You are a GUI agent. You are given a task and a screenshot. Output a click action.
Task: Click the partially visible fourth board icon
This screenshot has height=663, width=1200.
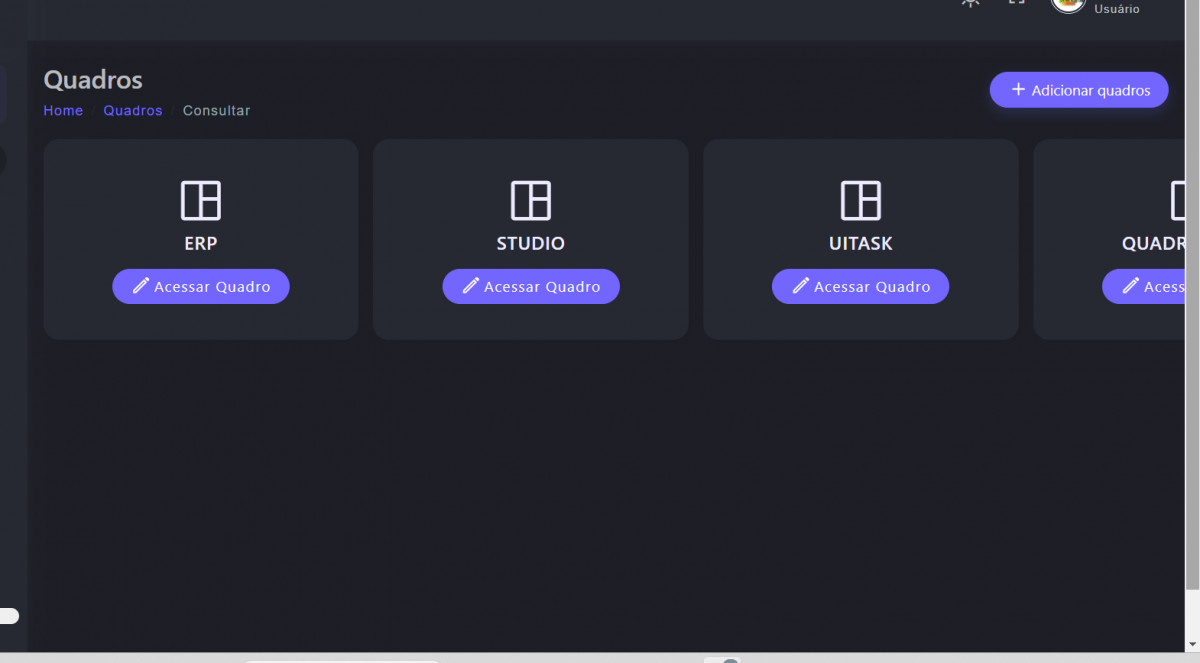[1178, 200]
